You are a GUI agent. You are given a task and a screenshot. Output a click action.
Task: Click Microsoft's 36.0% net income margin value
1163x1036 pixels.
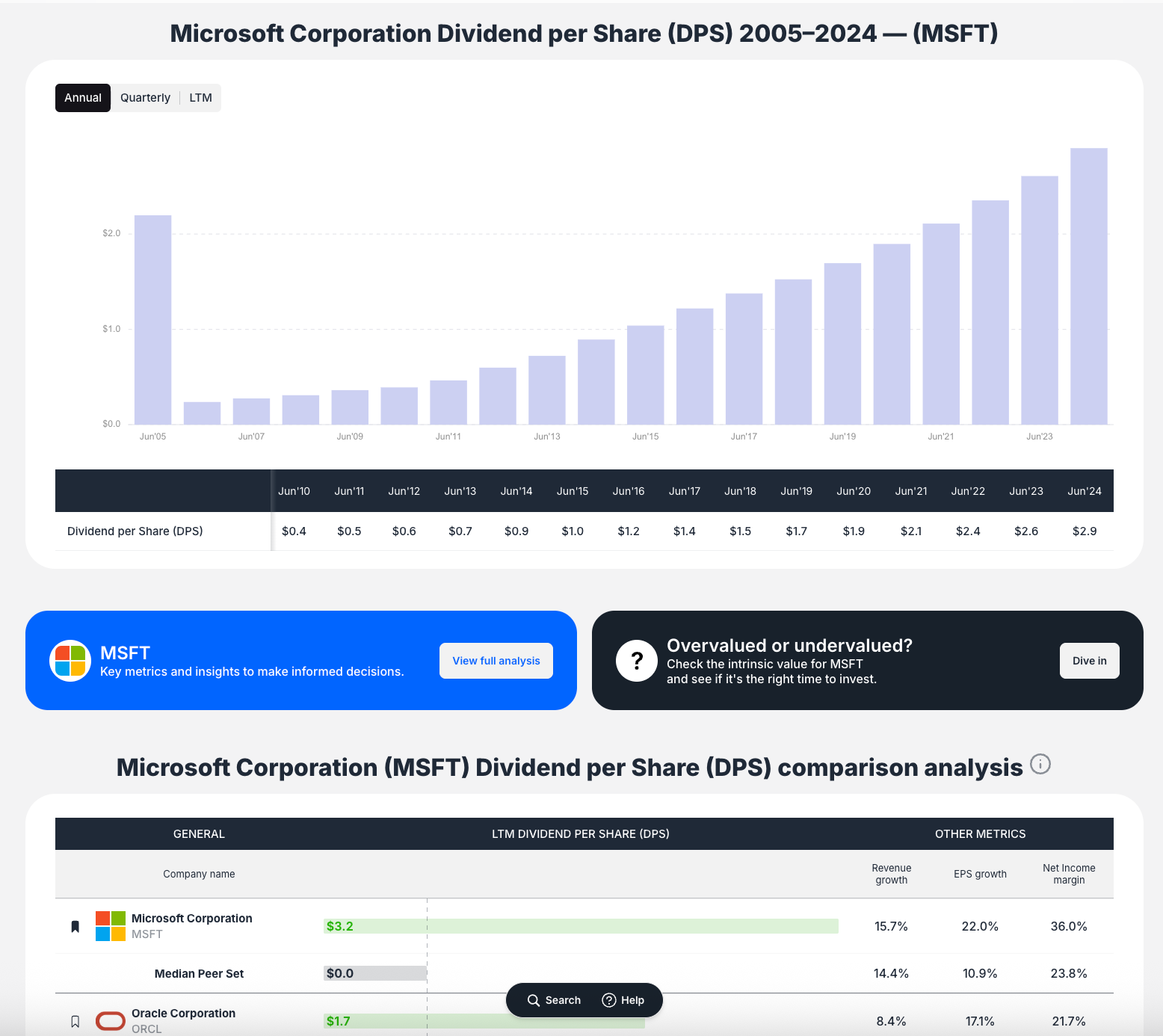pos(1069,926)
